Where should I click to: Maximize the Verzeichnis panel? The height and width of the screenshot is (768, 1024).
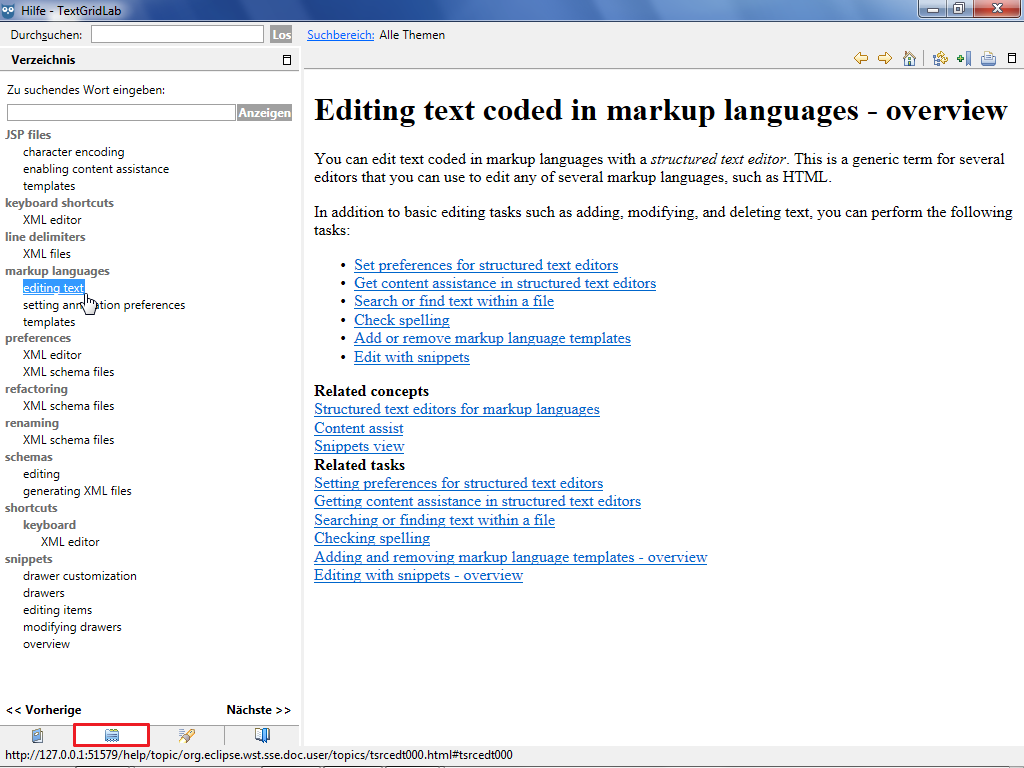[287, 60]
